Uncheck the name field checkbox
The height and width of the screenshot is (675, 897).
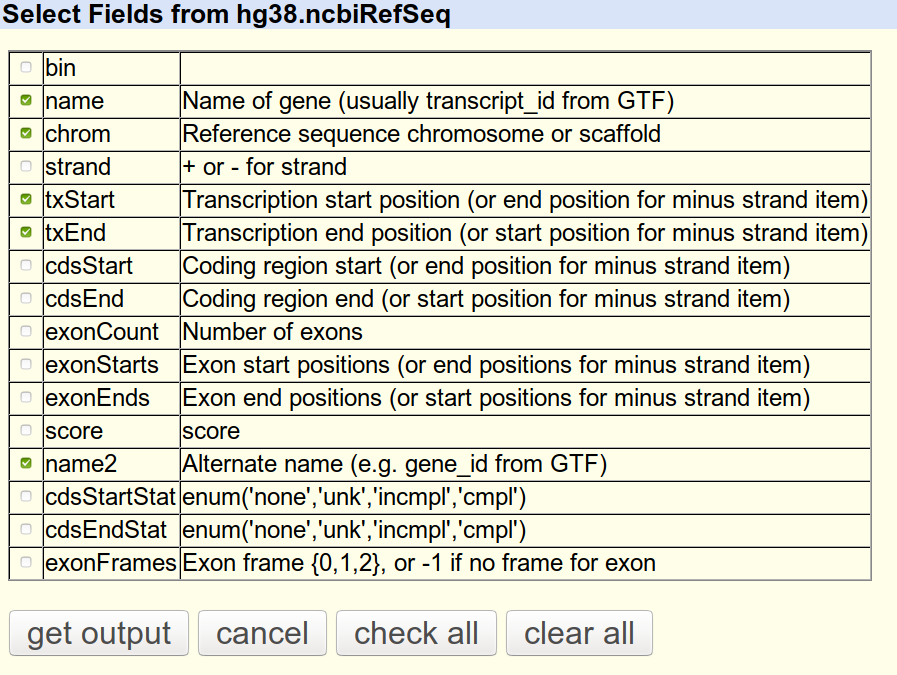pyautogui.click(x=26, y=101)
